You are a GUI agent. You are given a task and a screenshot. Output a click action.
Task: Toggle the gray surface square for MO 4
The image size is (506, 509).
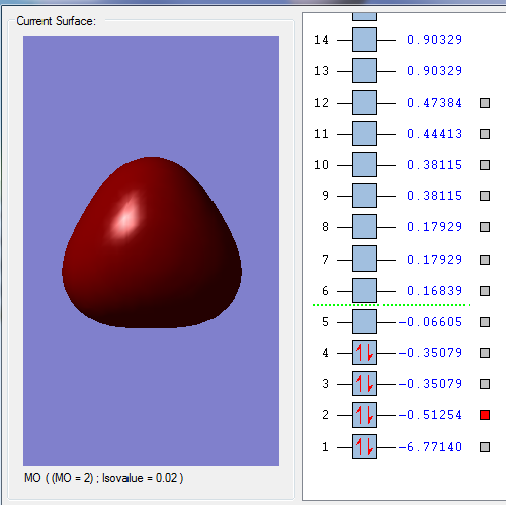(x=485, y=353)
